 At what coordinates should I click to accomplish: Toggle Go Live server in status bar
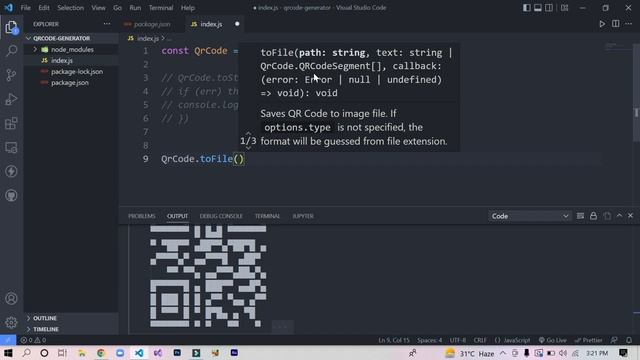point(553,340)
